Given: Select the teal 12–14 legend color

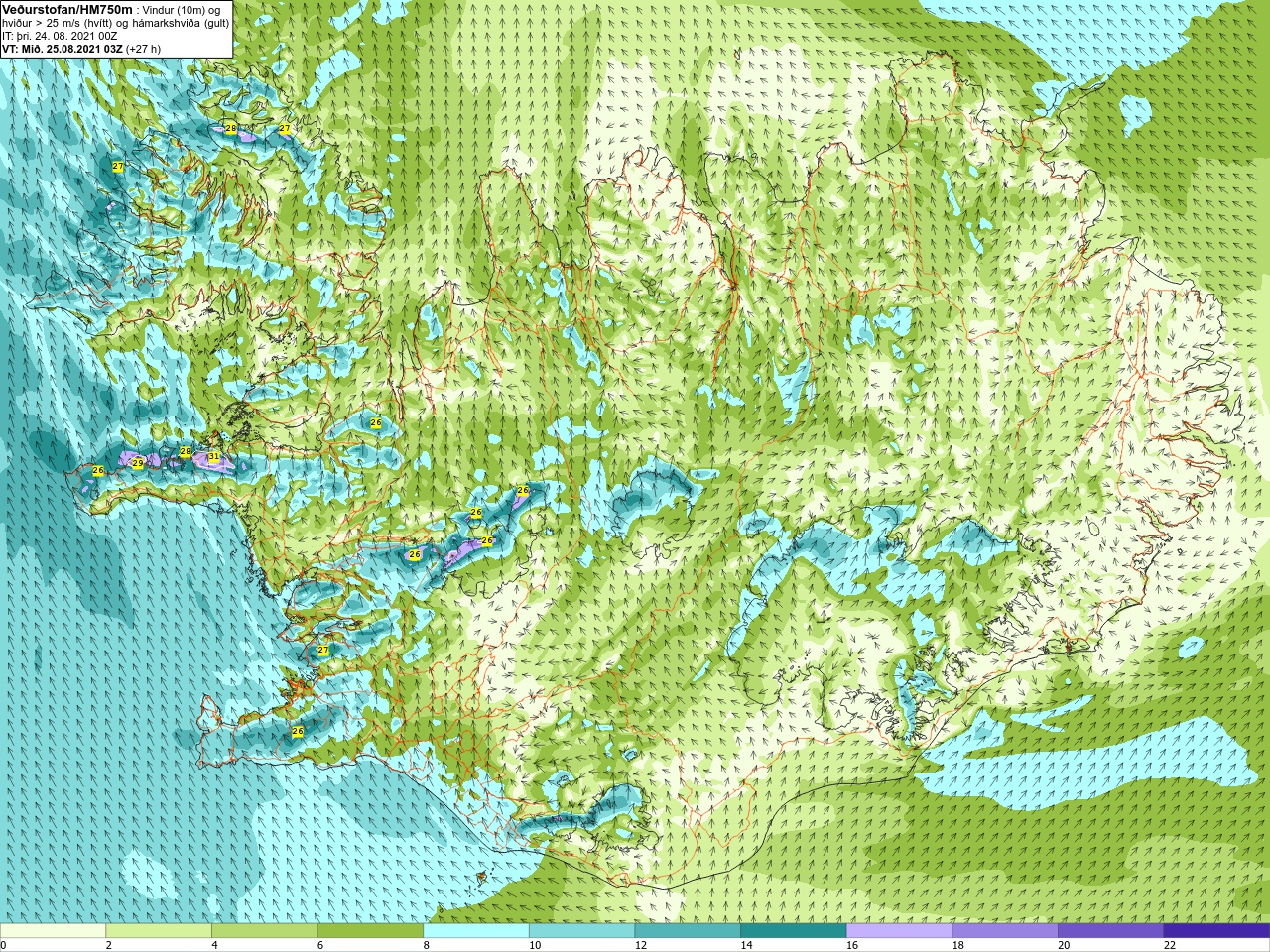Looking at the screenshot, I should (x=688, y=930).
